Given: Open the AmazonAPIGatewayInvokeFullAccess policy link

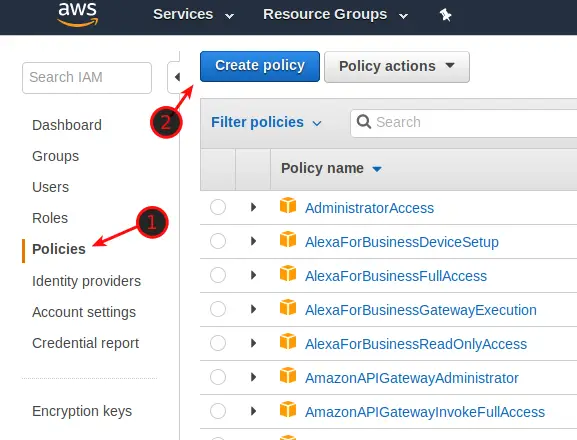Looking at the screenshot, I should click(425, 412).
